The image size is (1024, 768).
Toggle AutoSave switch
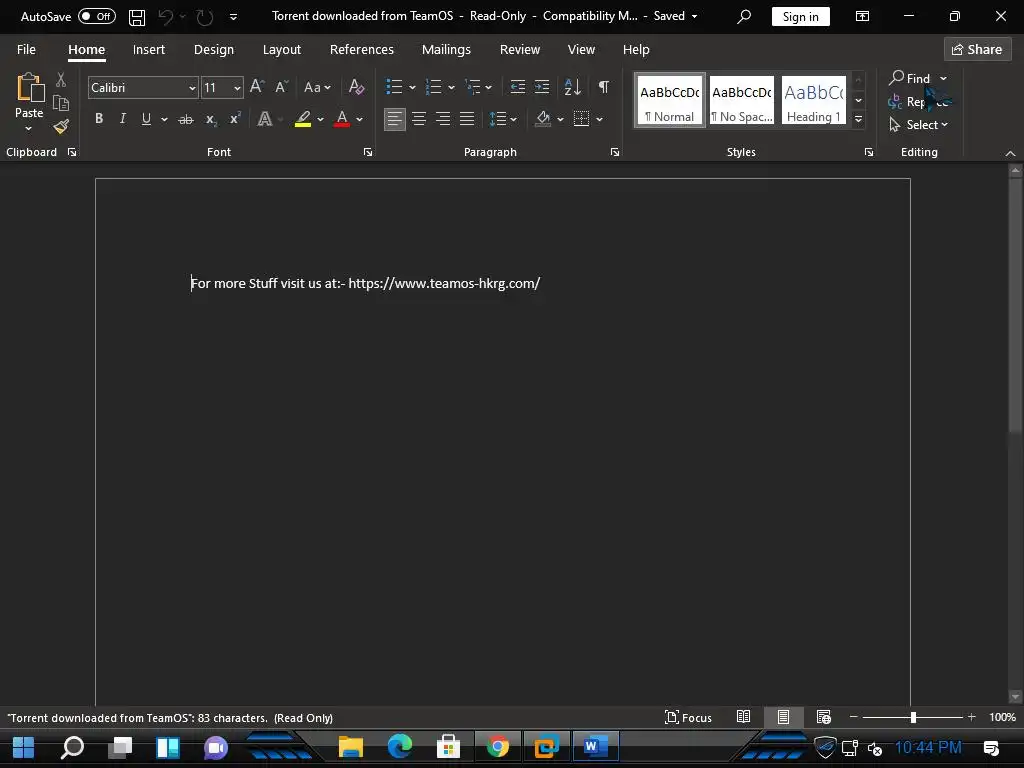click(97, 16)
